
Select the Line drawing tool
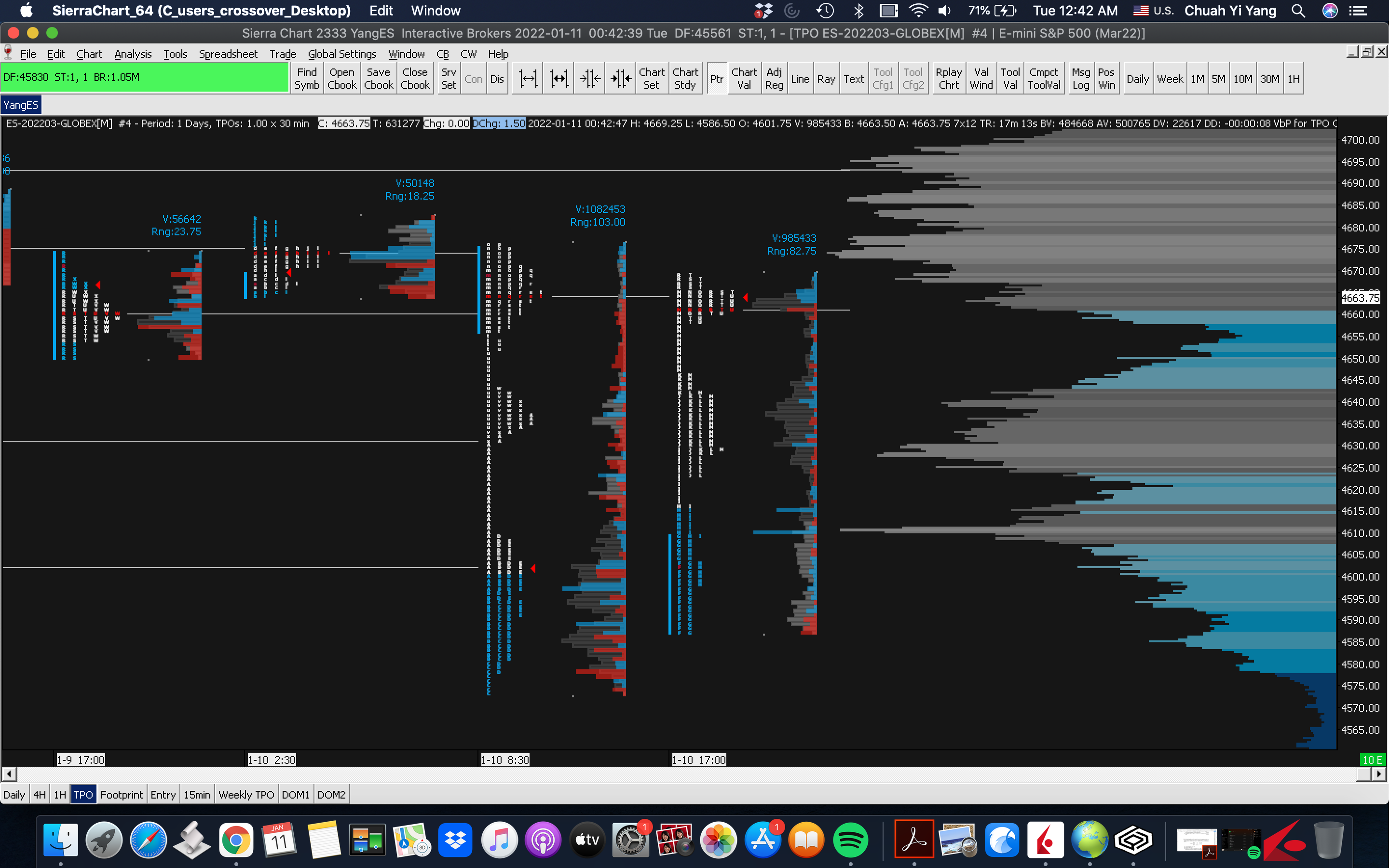coord(800,79)
